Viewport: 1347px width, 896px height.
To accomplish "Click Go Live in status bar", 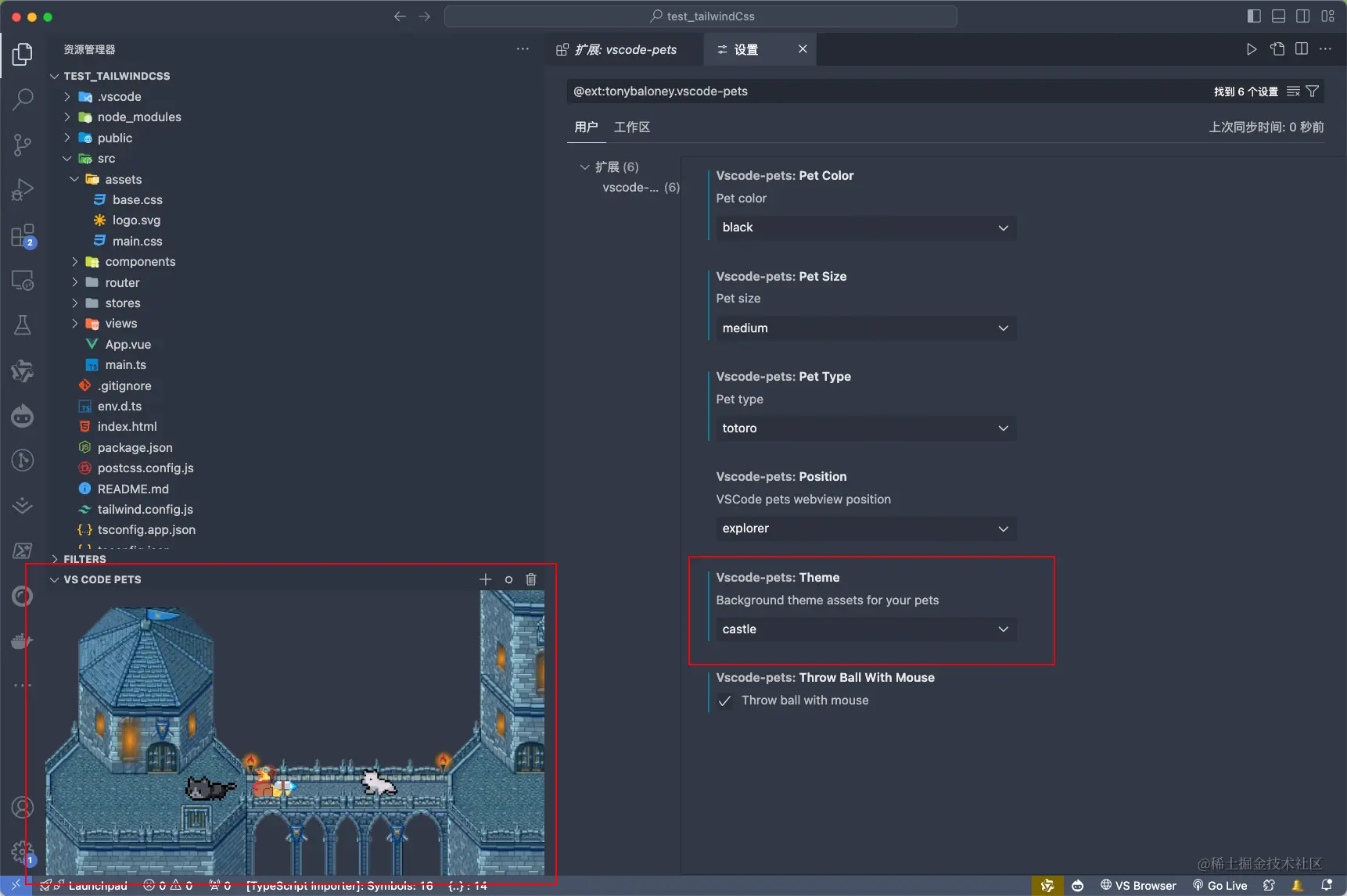I will pos(1219,885).
